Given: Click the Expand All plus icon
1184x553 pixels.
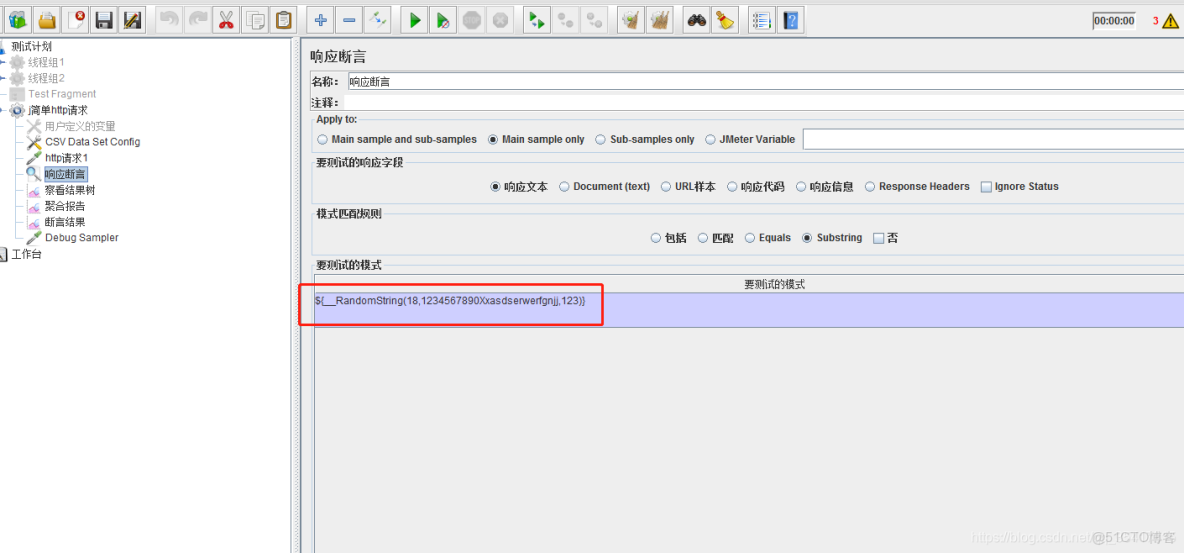Looking at the screenshot, I should tap(320, 20).
